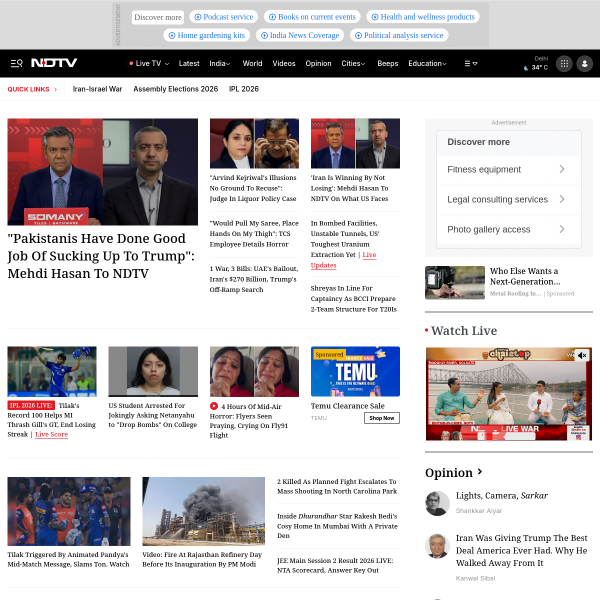Open the more sections dropdown
600x600 pixels.
click(471, 64)
